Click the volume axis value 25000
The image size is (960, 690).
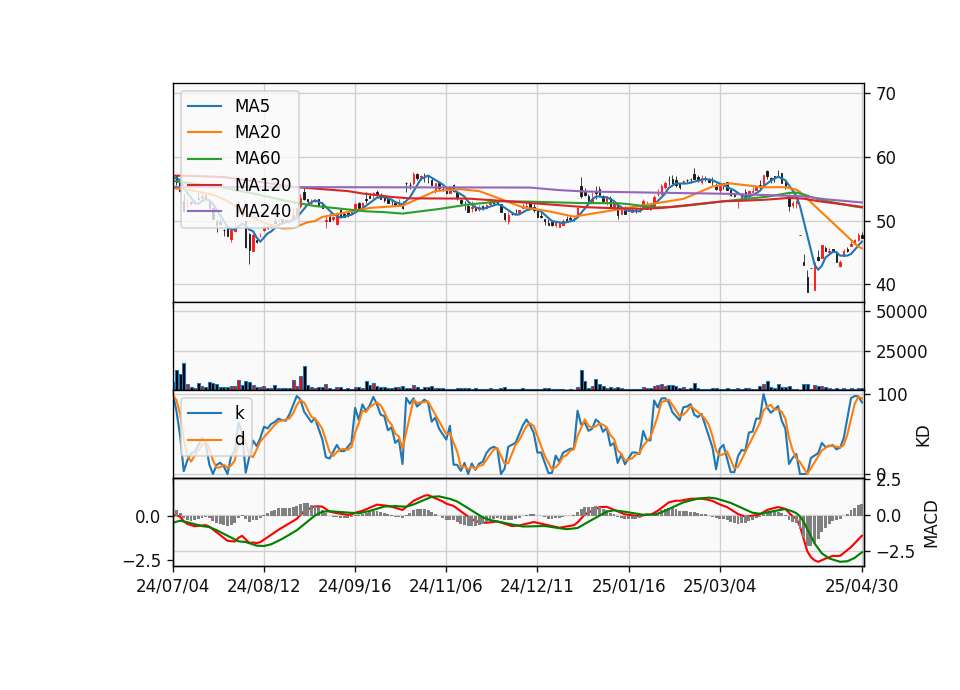[901, 352]
